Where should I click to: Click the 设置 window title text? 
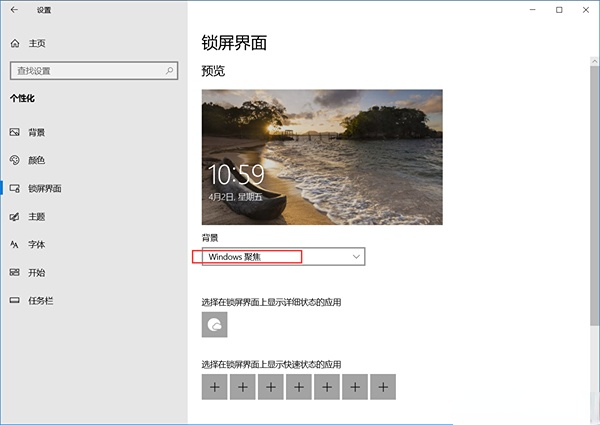[44, 10]
